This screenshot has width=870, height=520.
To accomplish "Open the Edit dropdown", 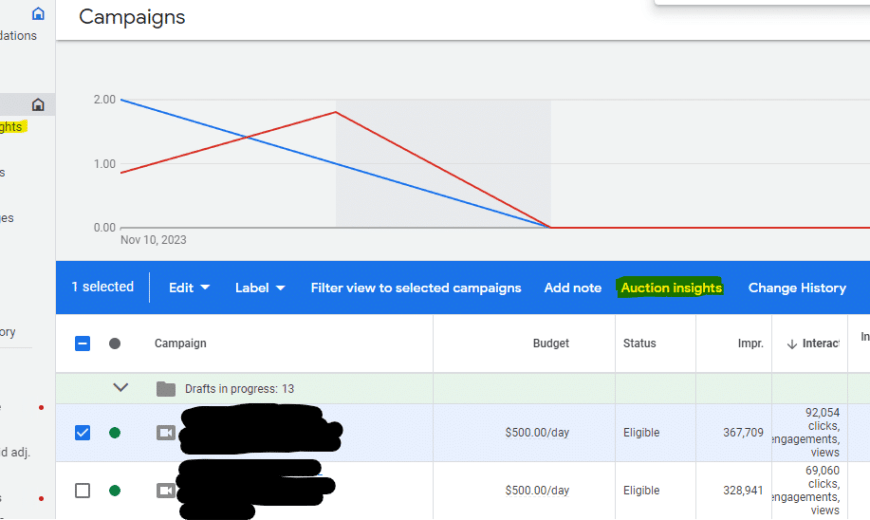I will click(x=189, y=287).
